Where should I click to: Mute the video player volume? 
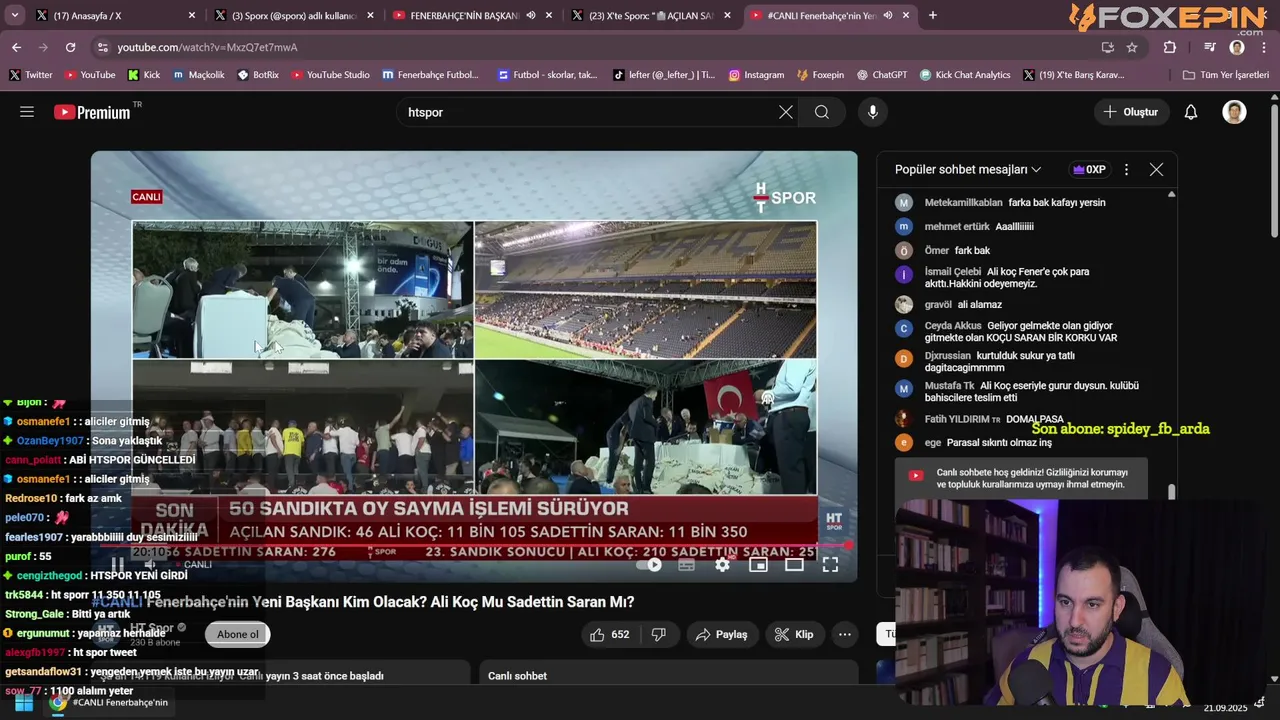click(x=150, y=564)
